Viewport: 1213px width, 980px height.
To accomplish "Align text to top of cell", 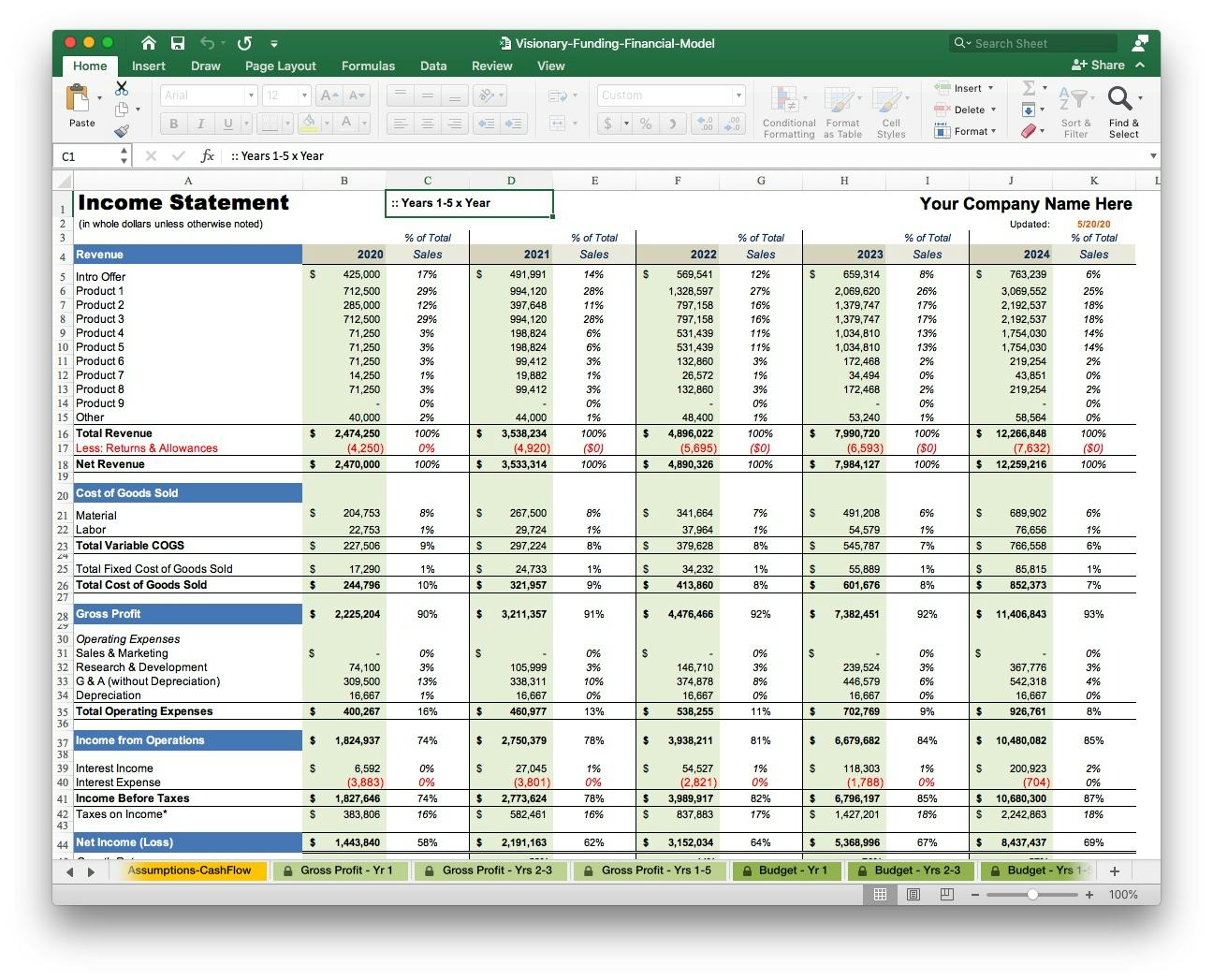I will (400, 95).
